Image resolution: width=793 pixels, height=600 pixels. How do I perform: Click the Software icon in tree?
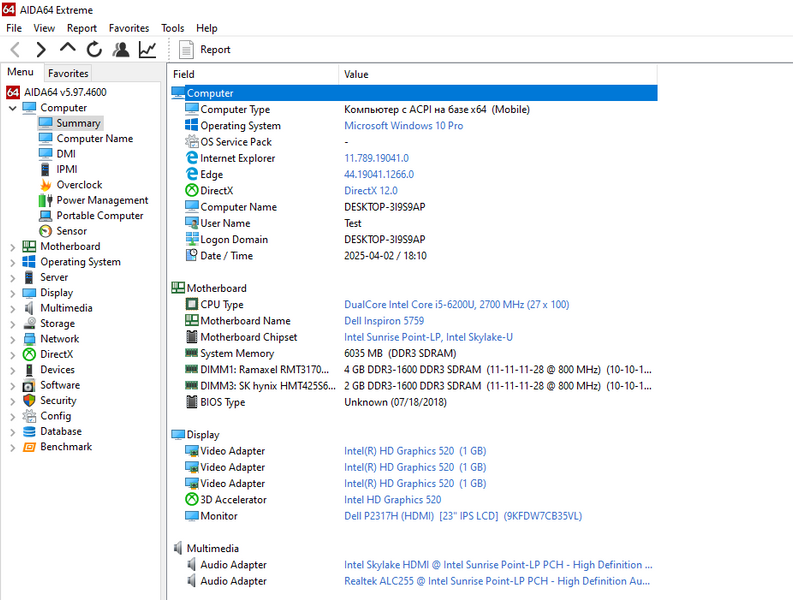click(29, 385)
